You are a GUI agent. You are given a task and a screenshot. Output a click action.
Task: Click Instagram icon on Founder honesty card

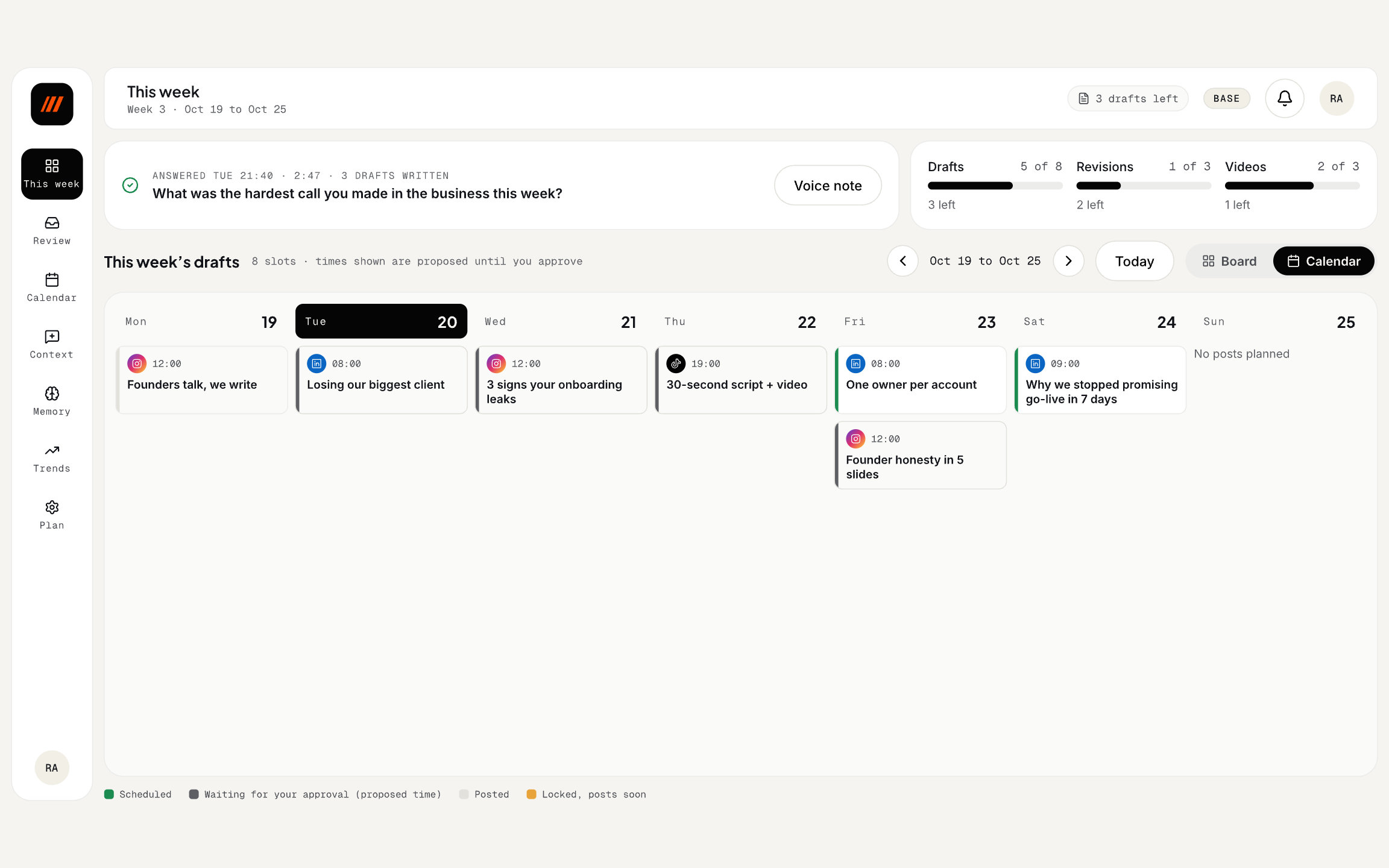click(x=855, y=439)
